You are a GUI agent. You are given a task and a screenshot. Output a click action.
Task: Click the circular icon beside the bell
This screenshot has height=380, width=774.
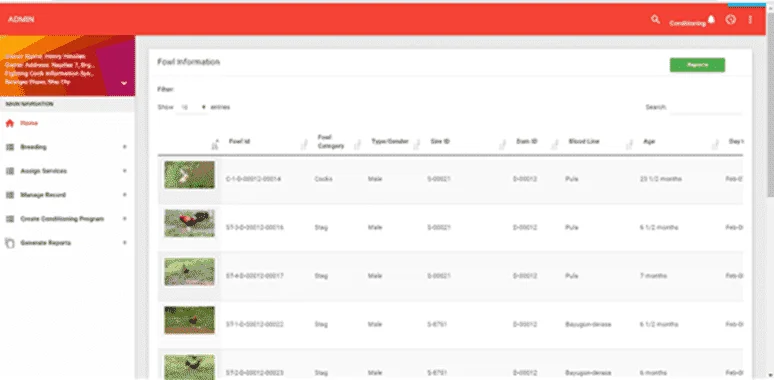(x=731, y=20)
